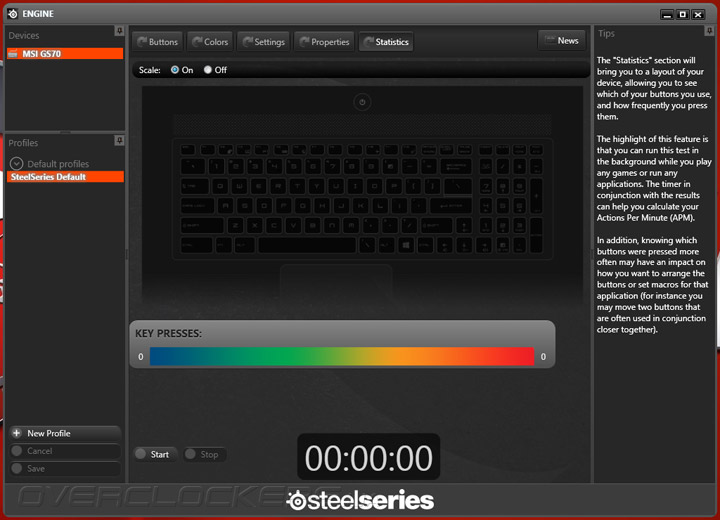Maximize the Engine window
The height and width of the screenshot is (520, 720).
683,15
